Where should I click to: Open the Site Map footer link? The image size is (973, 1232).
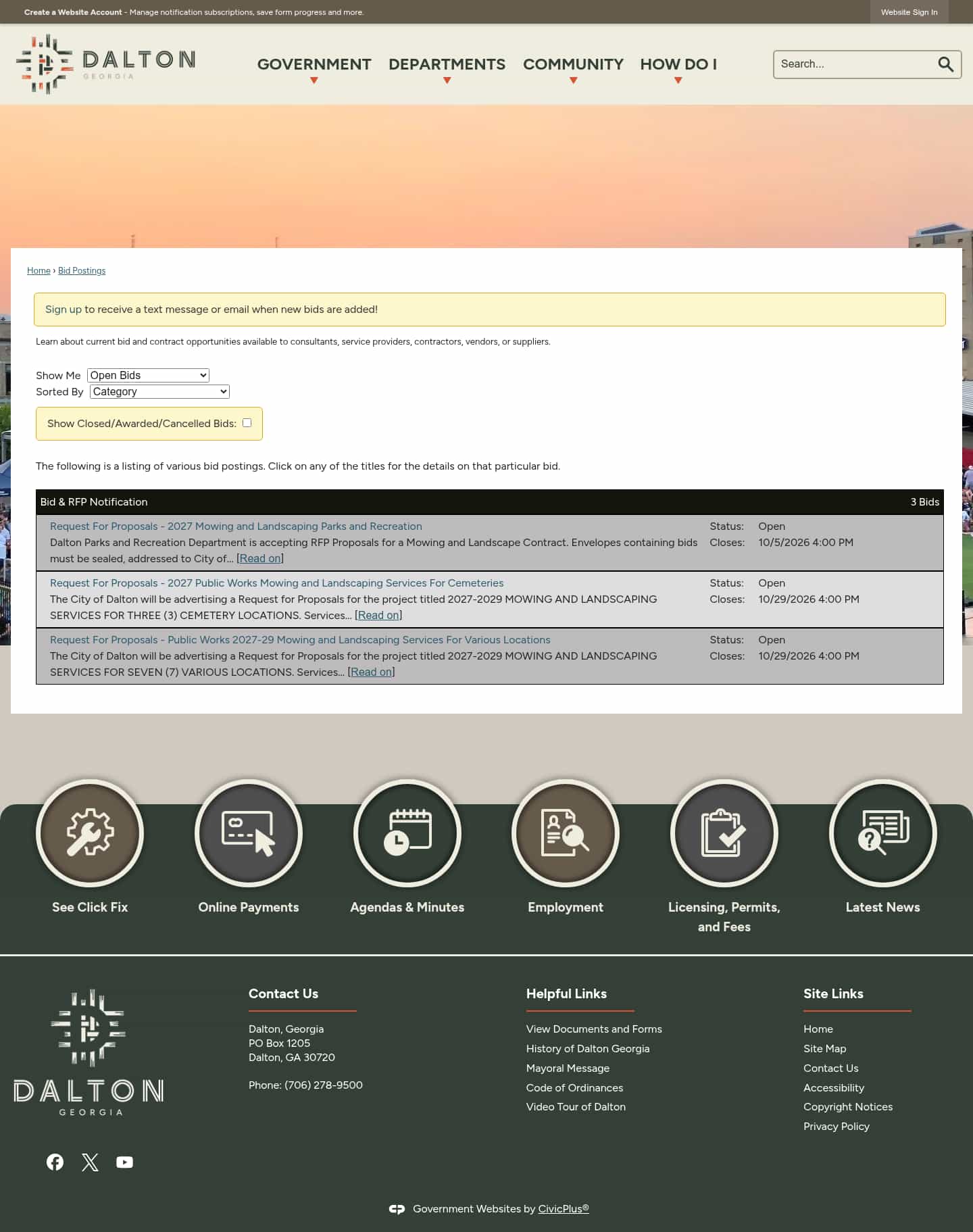824,1049
